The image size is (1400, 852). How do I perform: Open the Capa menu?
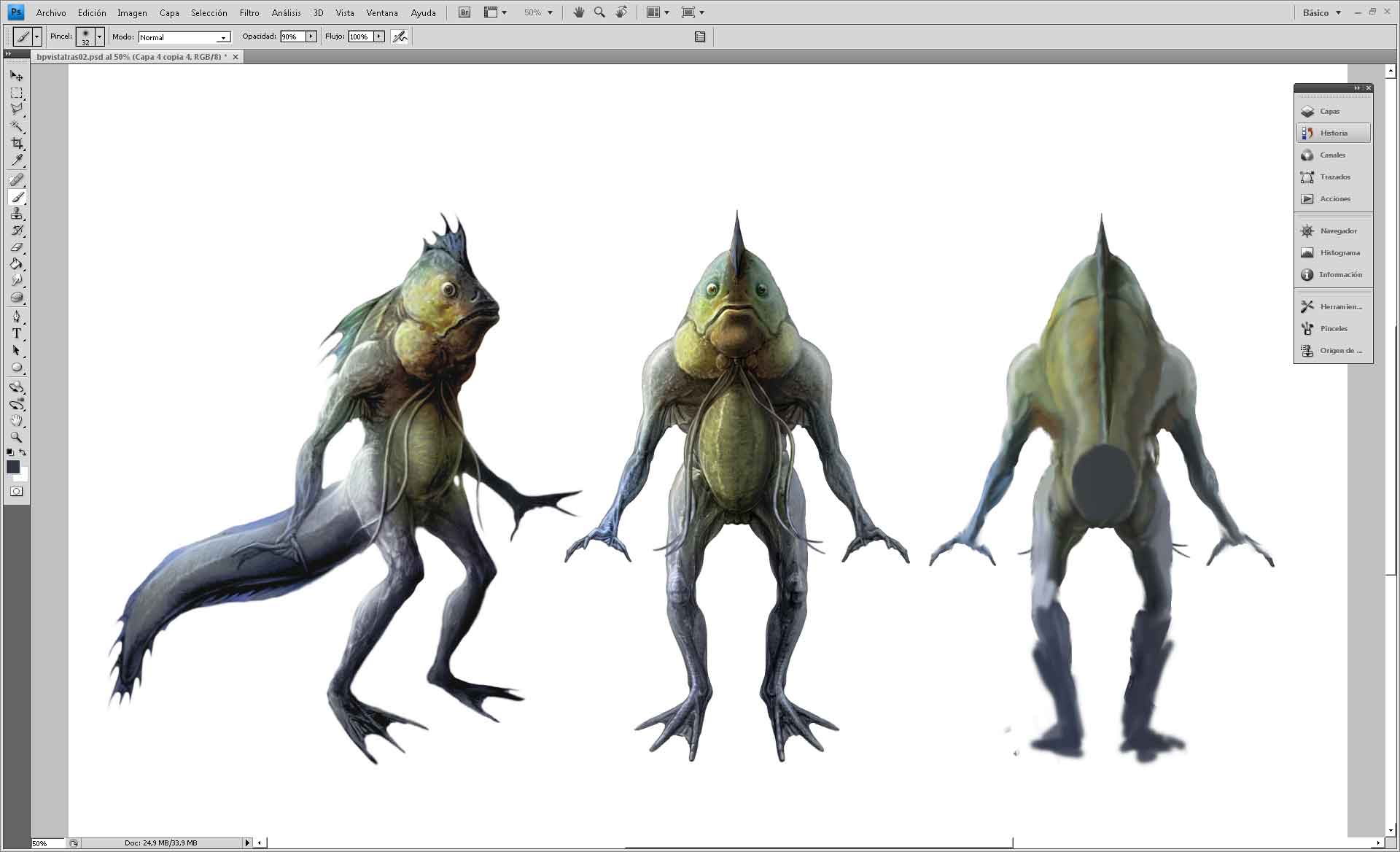click(x=169, y=12)
